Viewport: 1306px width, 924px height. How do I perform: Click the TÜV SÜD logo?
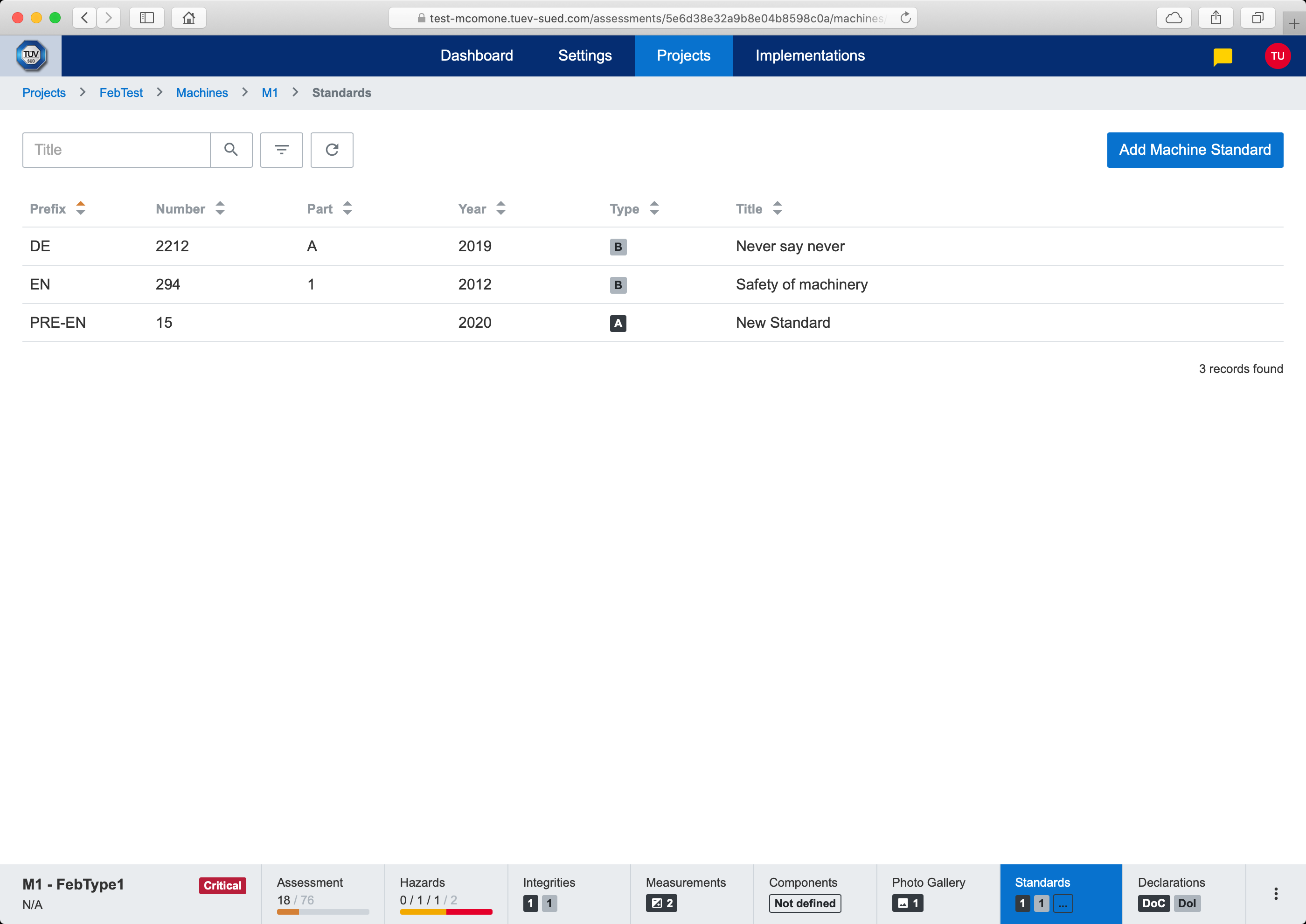(x=31, y=56)
